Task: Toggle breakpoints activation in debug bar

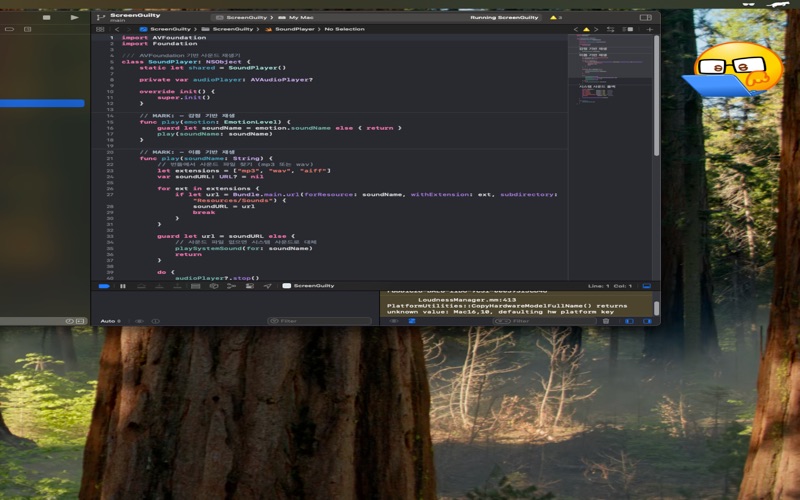Action: [104, 286]
